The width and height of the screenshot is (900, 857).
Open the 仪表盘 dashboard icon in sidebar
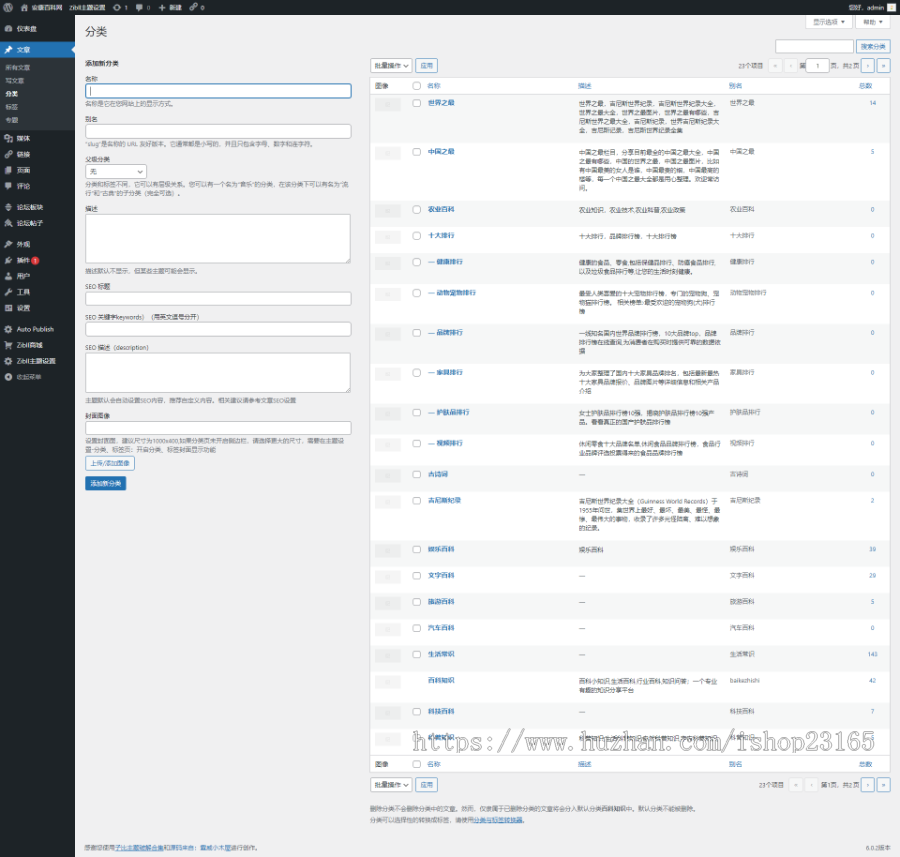[8, 29]
